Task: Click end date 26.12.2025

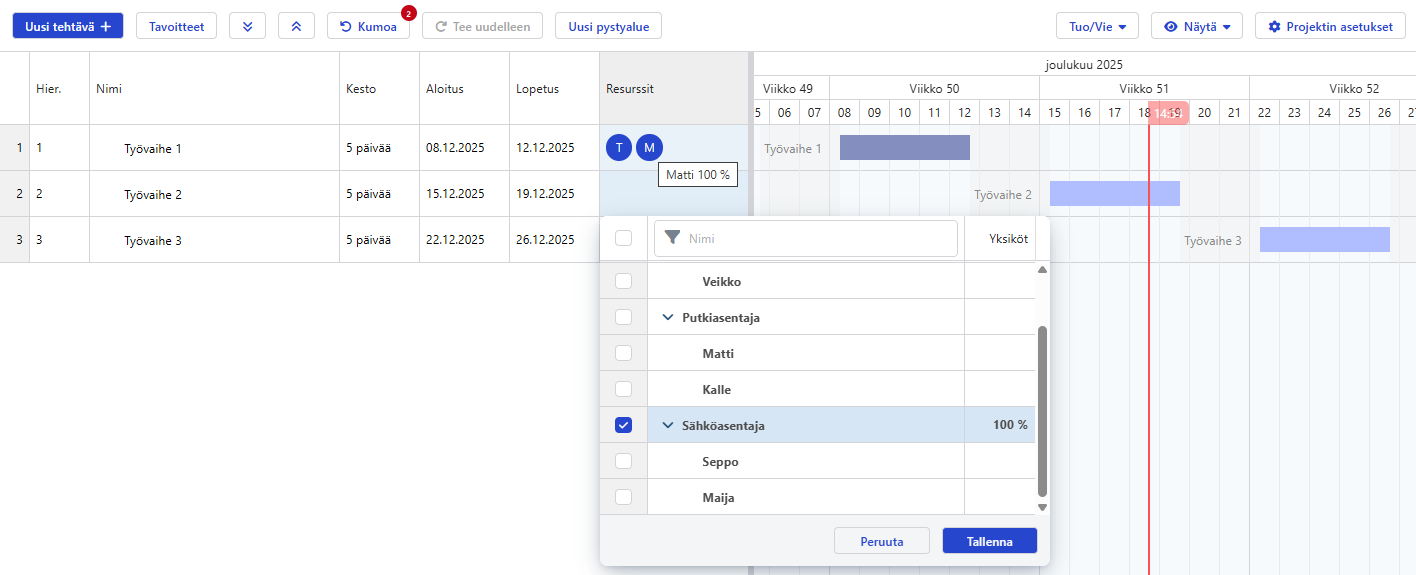Action: click(x=555, y=240)
